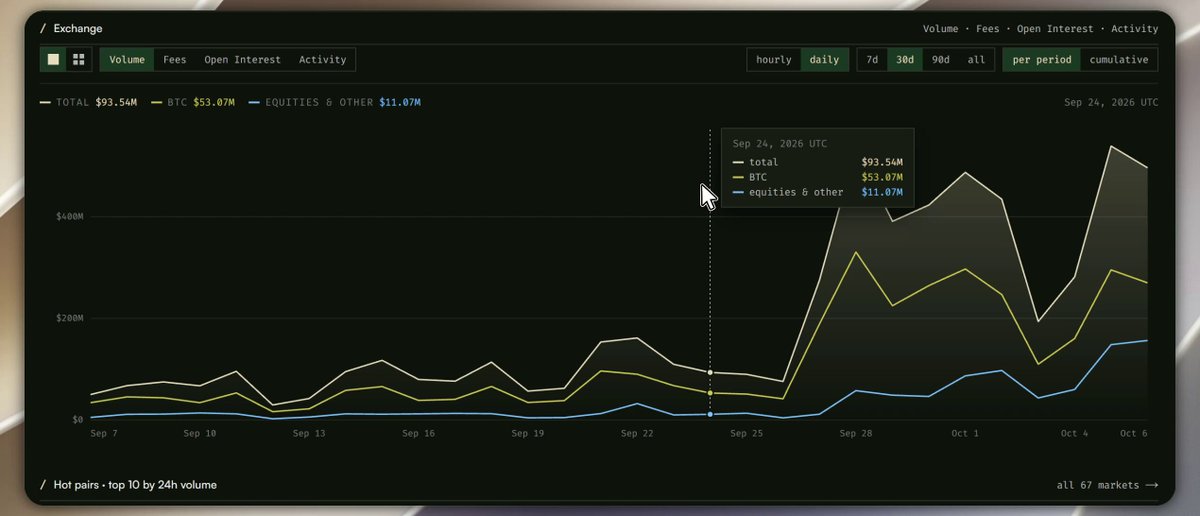Click the BTC data point on Sep 24
Viewport: 1200px width, 516px height.
[710, 393]
